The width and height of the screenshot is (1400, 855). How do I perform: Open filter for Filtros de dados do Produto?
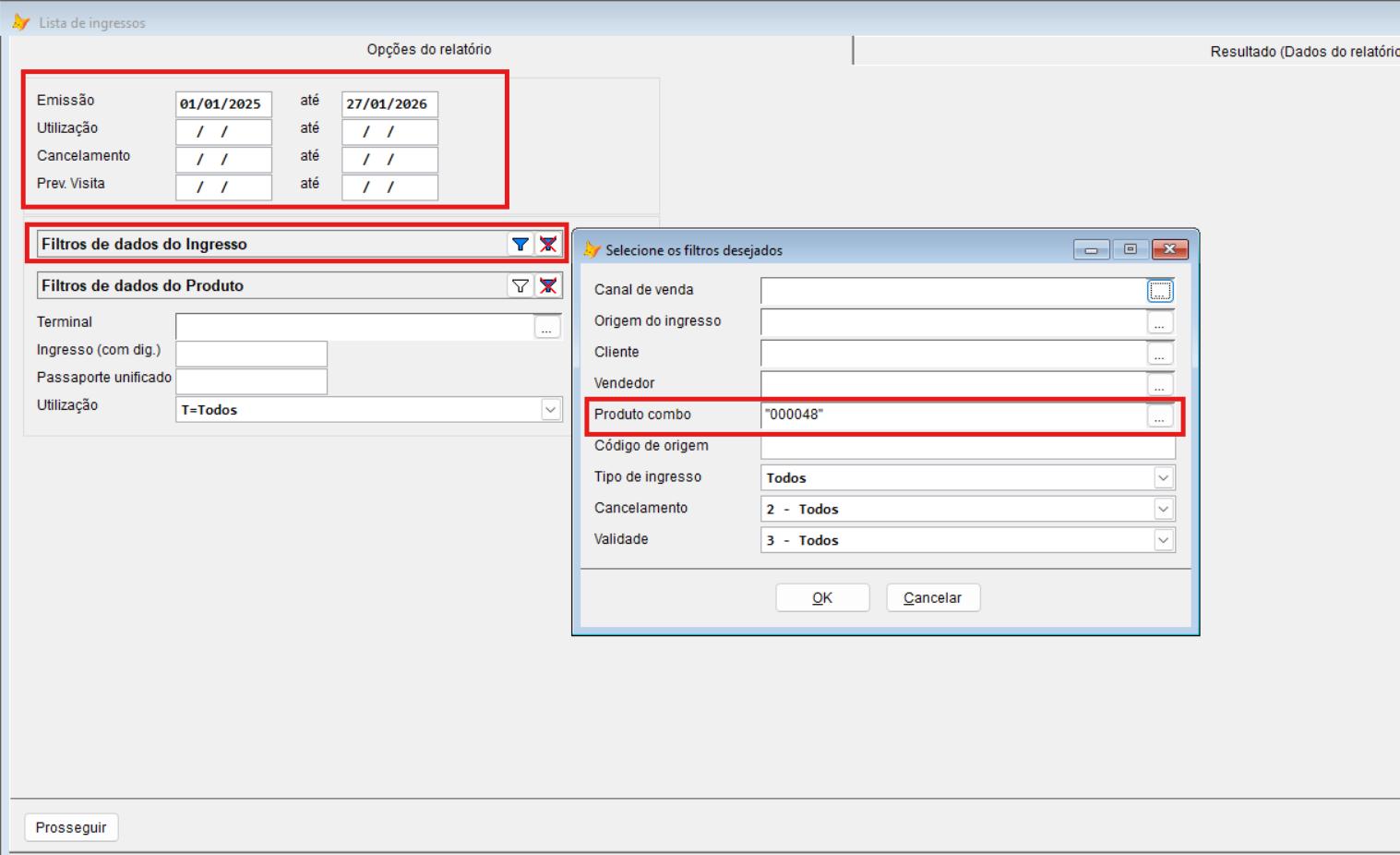pyautogui.click(x=521, y=286)
